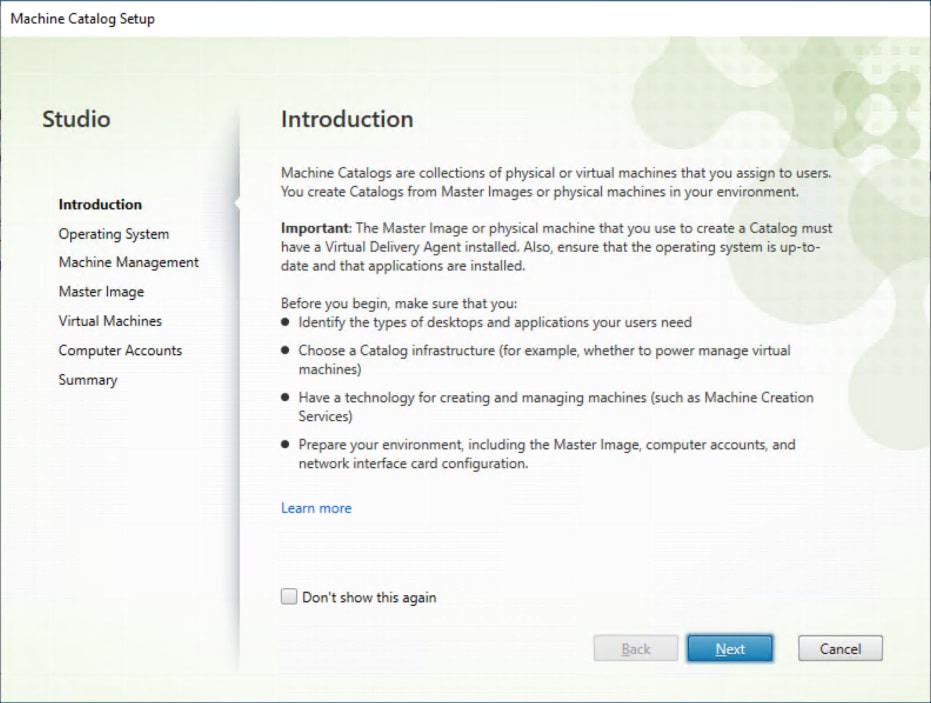Tick the Don't show this again checkbox
The height and width of the screenshot is (703, 931).
289,597
